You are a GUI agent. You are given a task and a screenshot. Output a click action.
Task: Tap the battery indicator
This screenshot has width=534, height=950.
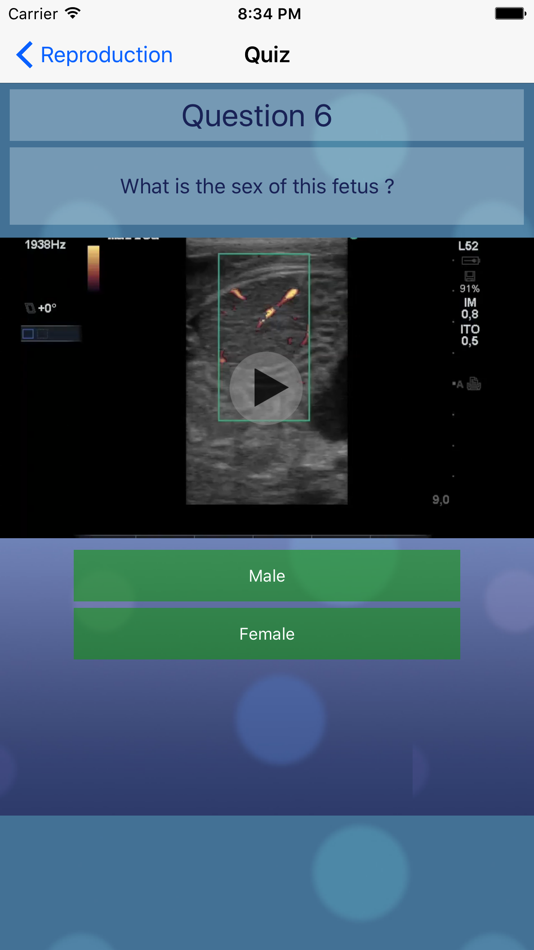[x=510, y=13]
